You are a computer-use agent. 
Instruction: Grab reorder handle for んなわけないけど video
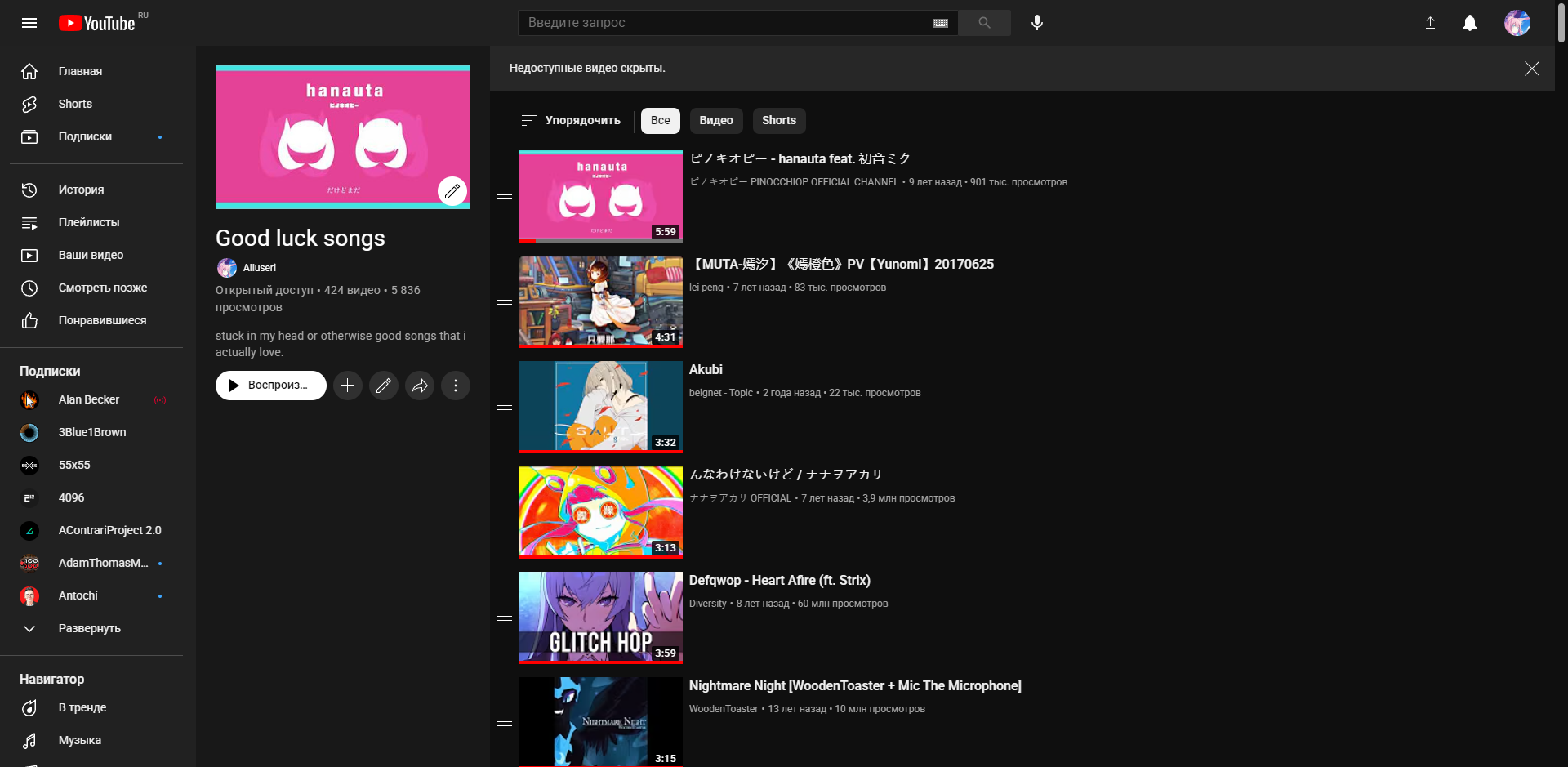pyautogui.click(x=505, y=513)
